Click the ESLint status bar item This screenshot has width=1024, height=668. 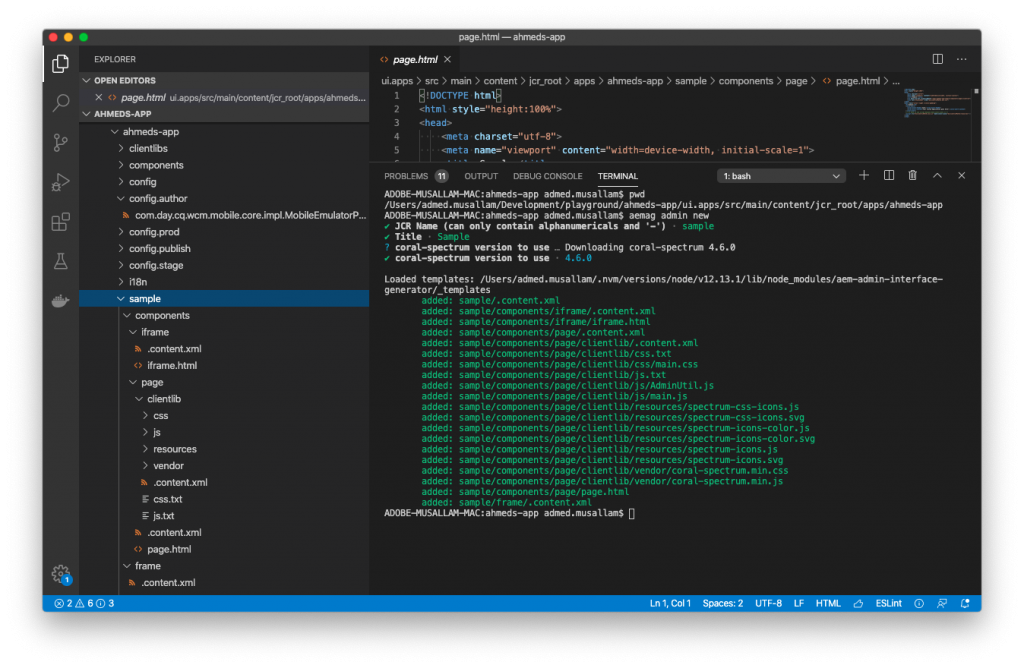tap(888, 603)
